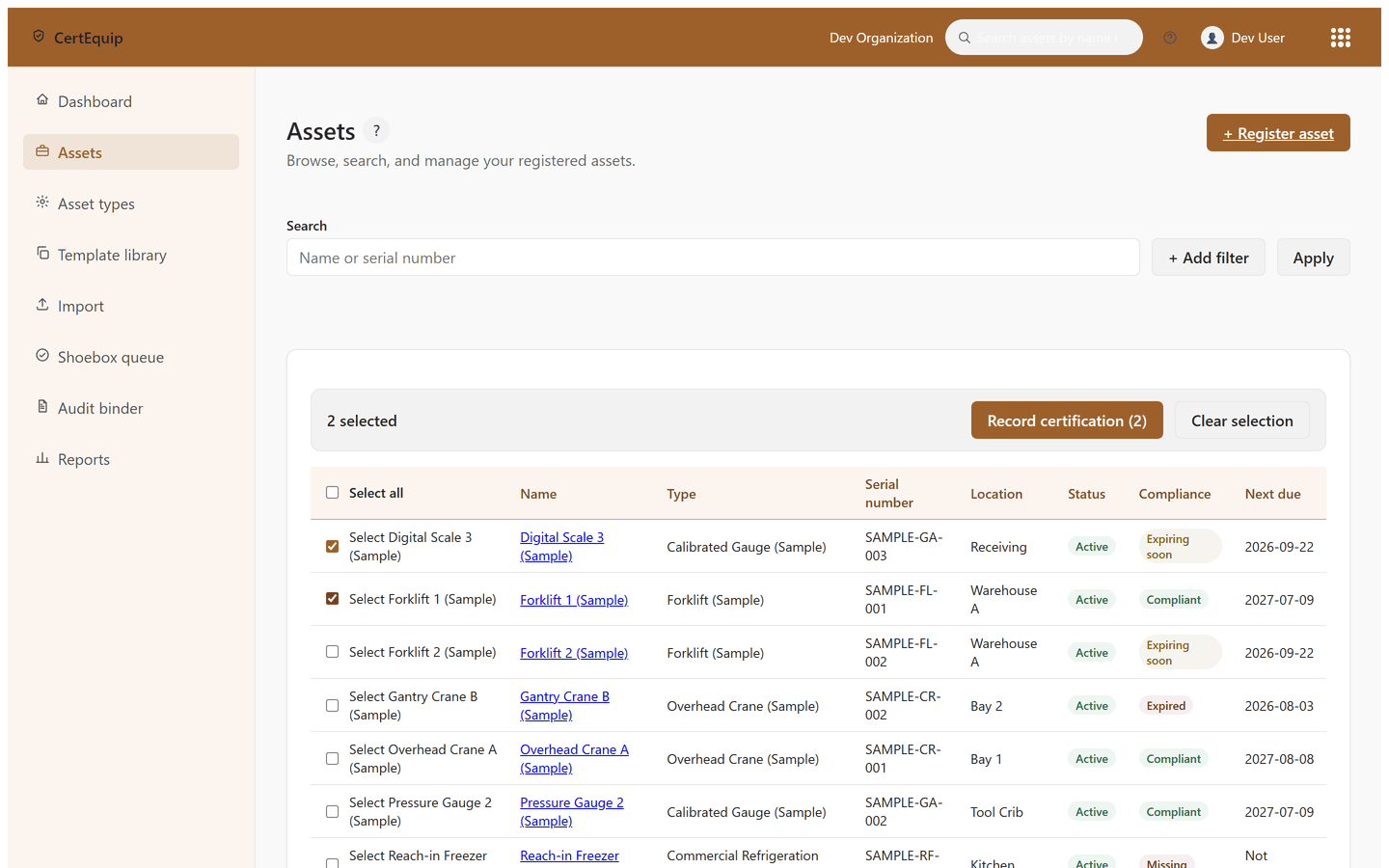This screenshot has height=868, width=1389.
Task: Uncheck Forklift 1 (Sample) checkbox
Action: point(332,599)
